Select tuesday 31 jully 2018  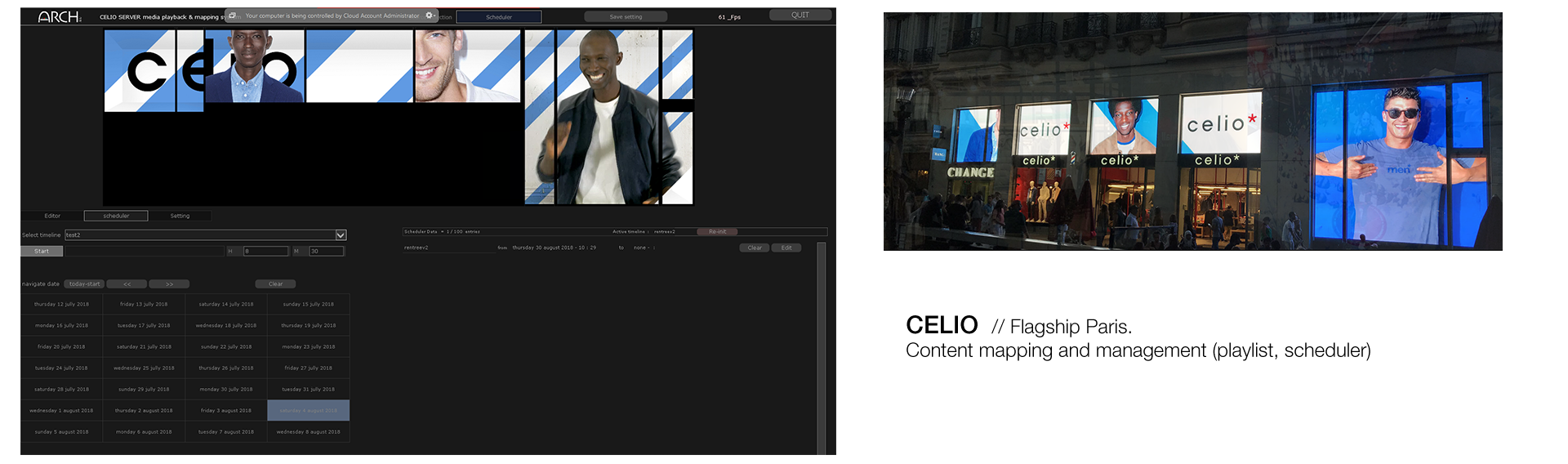pos(309,389)
